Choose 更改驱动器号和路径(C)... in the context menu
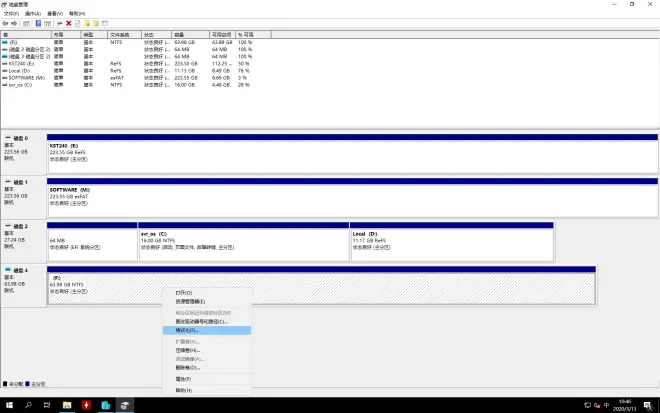The image size is (660, 413). coord(207,322)
